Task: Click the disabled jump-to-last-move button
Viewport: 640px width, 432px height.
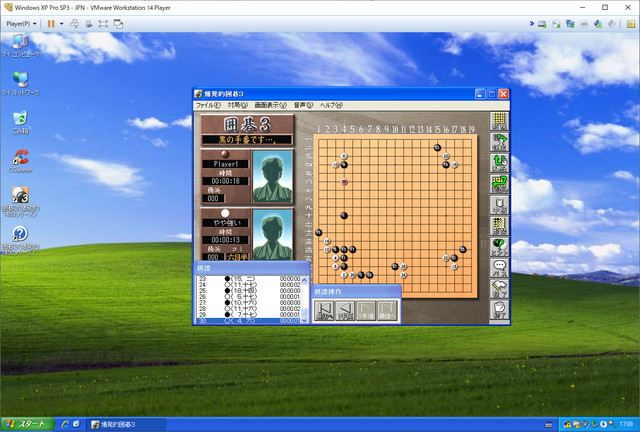Action: pyautogui.click(x=387, y=311)
